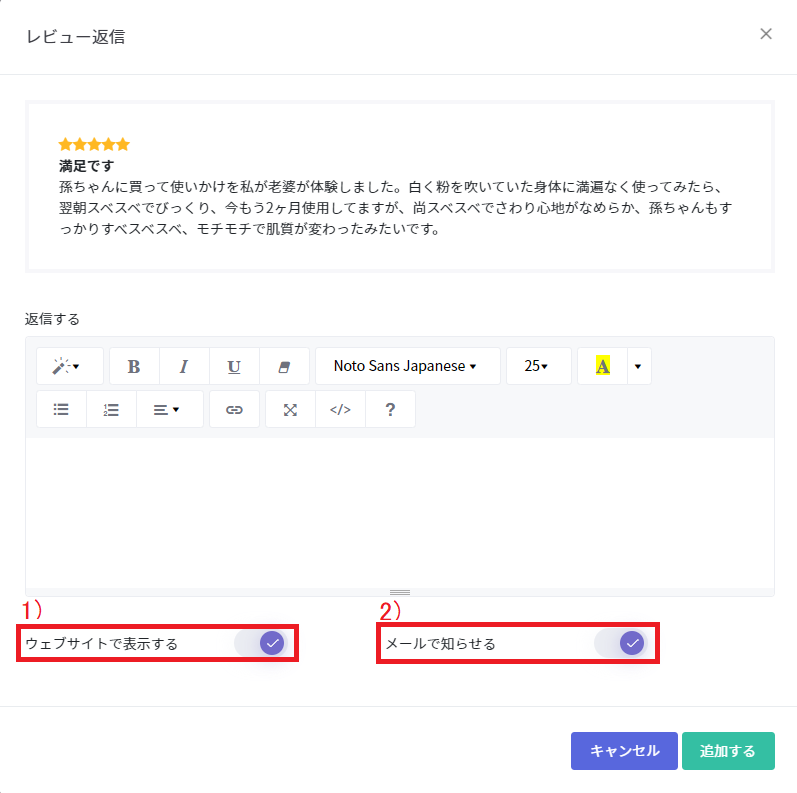Open the text color options arrow
This screenshot has width=797, height=793.
click(x=638, y=366)
